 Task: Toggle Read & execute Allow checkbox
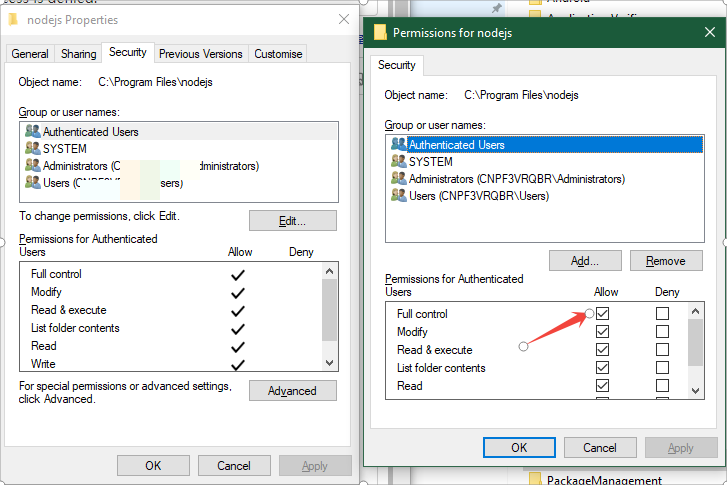(602, 350)
